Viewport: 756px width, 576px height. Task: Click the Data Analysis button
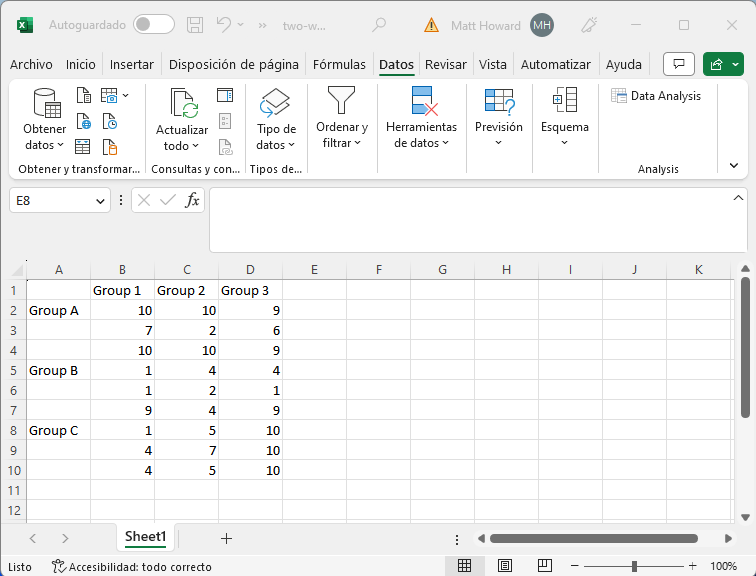tap(656, 96)
